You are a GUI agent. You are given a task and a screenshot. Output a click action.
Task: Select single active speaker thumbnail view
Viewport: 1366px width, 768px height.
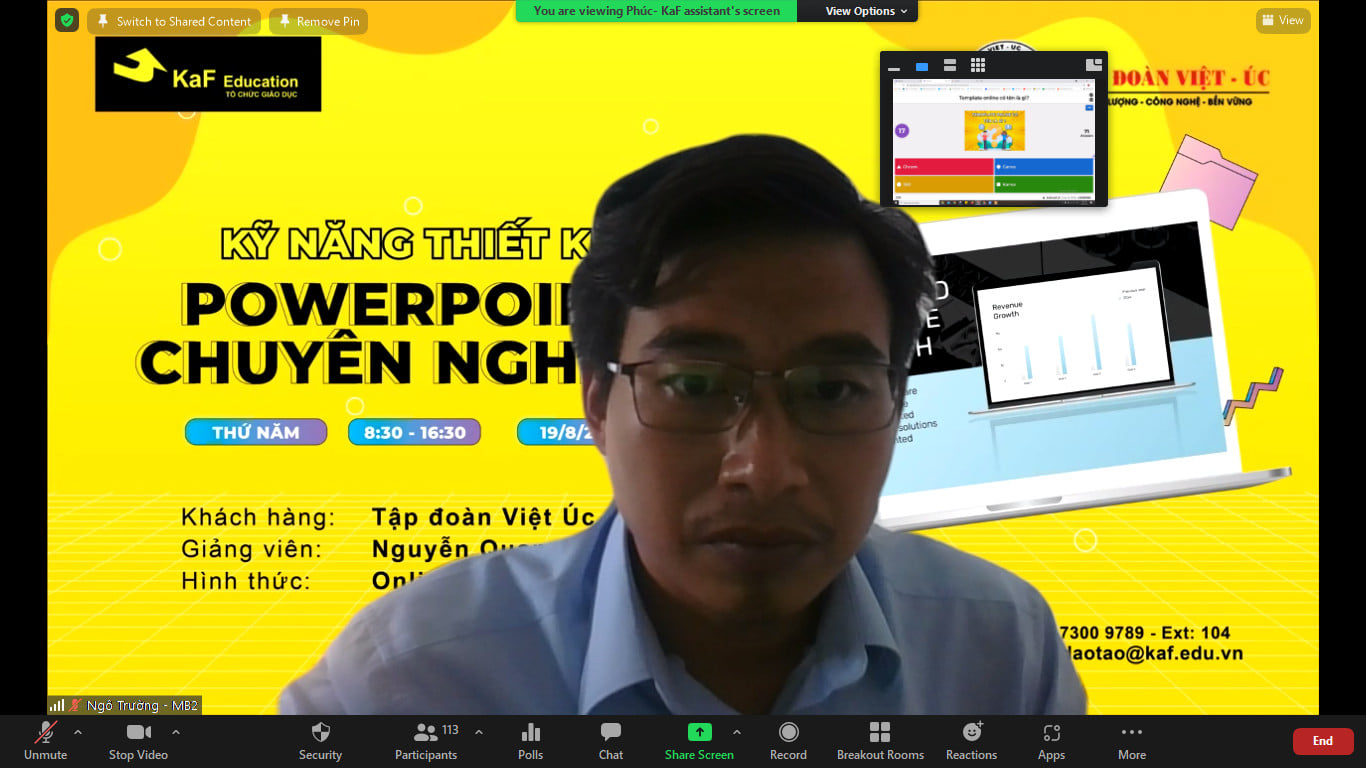coord(922,66)
